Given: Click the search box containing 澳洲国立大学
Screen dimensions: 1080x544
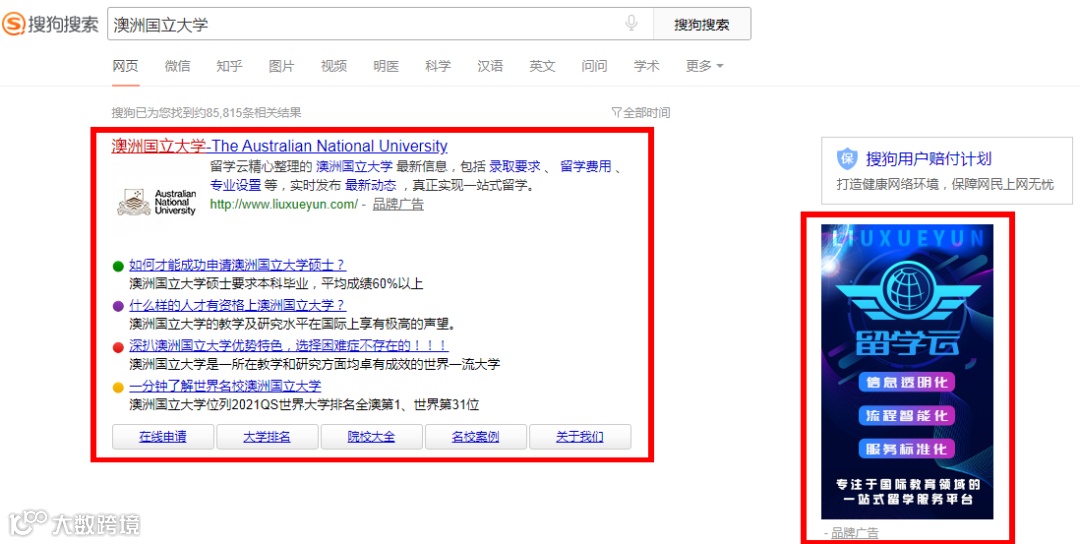Looking at the screenshot, I should coord(380,25).
